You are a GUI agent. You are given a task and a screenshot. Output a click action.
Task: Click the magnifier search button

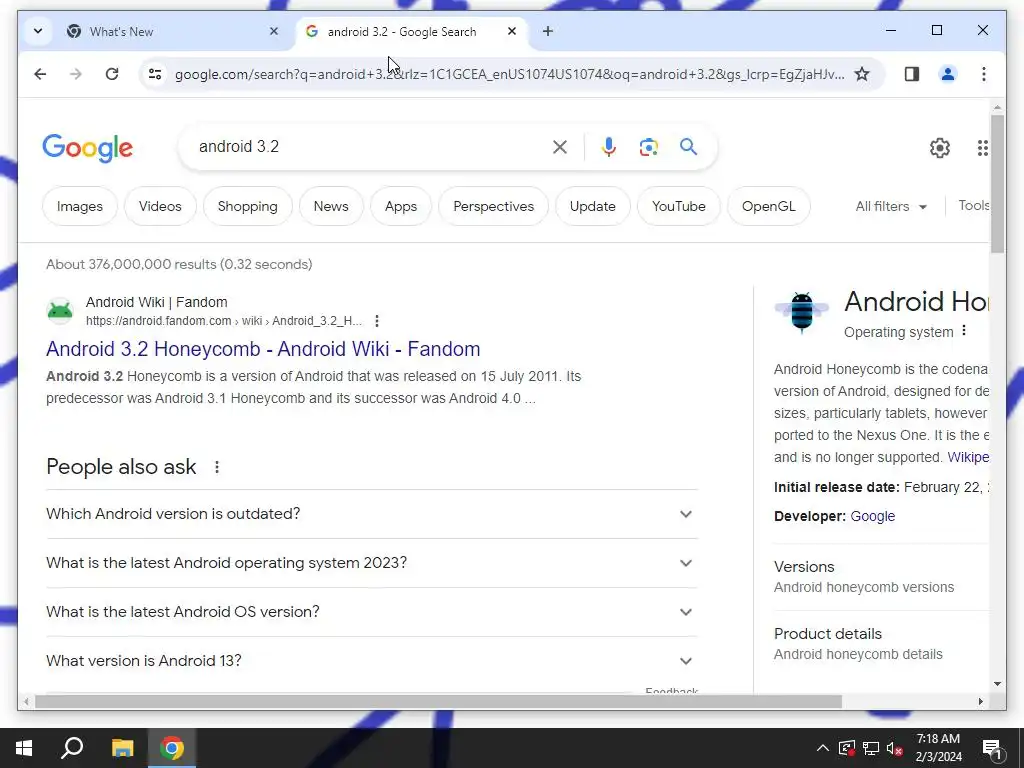click(688, 146)
